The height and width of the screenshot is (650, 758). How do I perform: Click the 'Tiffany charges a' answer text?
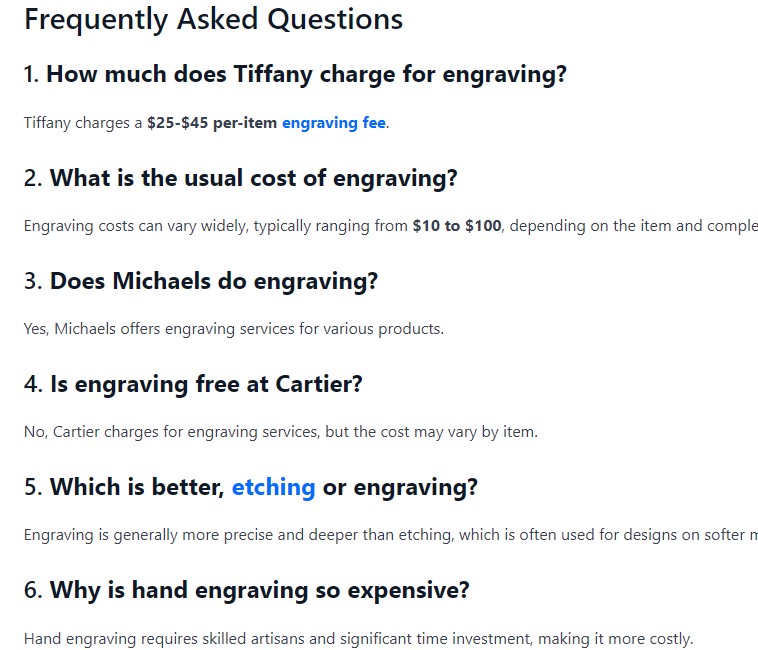[83, 123]
